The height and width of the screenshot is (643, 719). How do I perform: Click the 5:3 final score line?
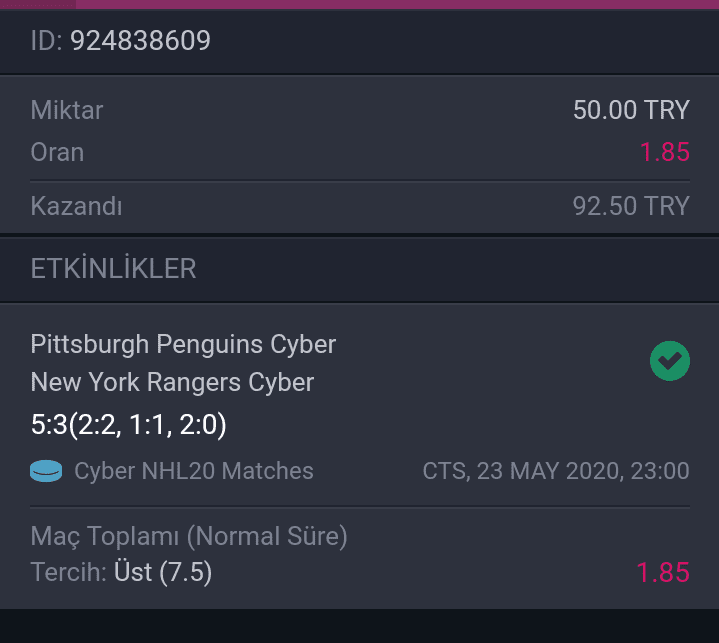[x=128, y=424]
